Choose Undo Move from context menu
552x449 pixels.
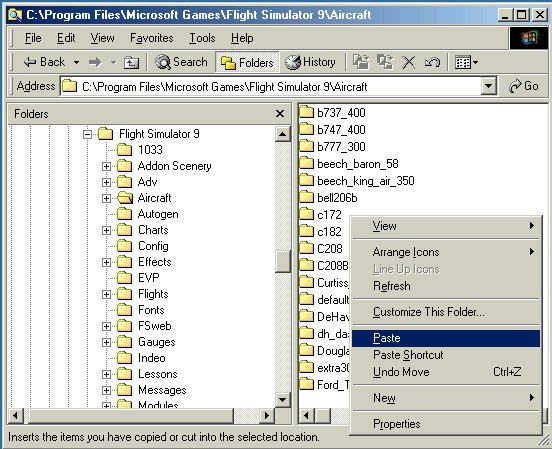446,372
